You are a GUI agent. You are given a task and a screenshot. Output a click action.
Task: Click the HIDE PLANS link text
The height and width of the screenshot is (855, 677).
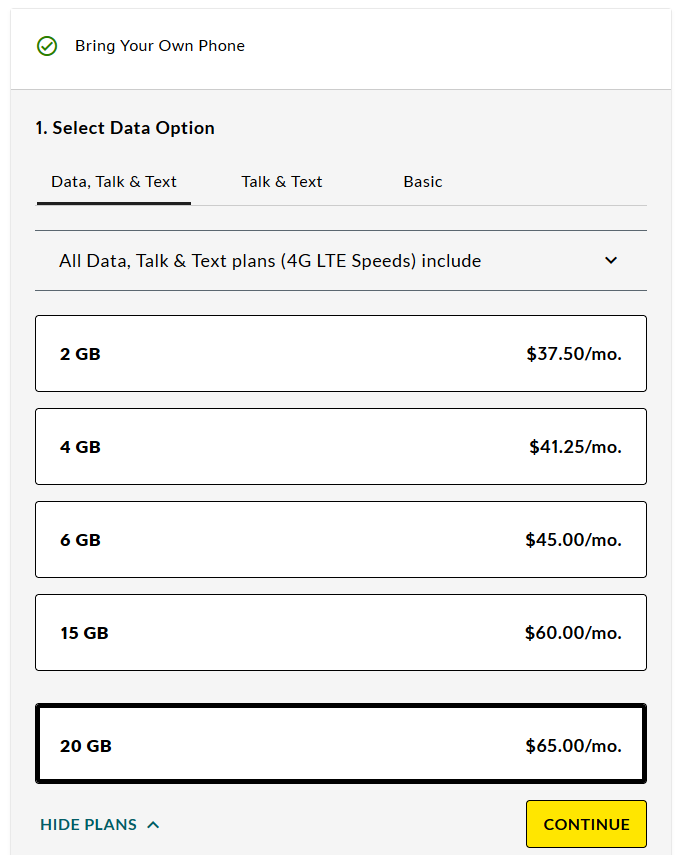89,825
